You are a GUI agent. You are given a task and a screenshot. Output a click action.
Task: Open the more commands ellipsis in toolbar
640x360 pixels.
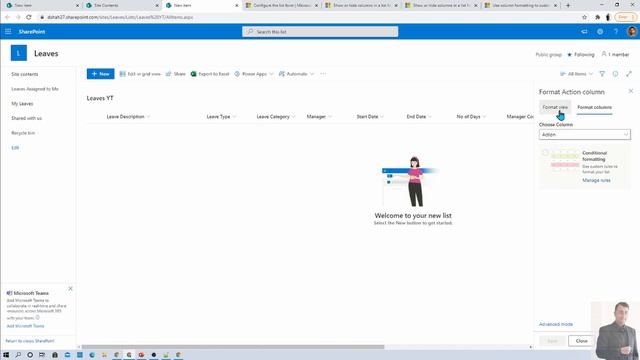[x=323, y=74]
